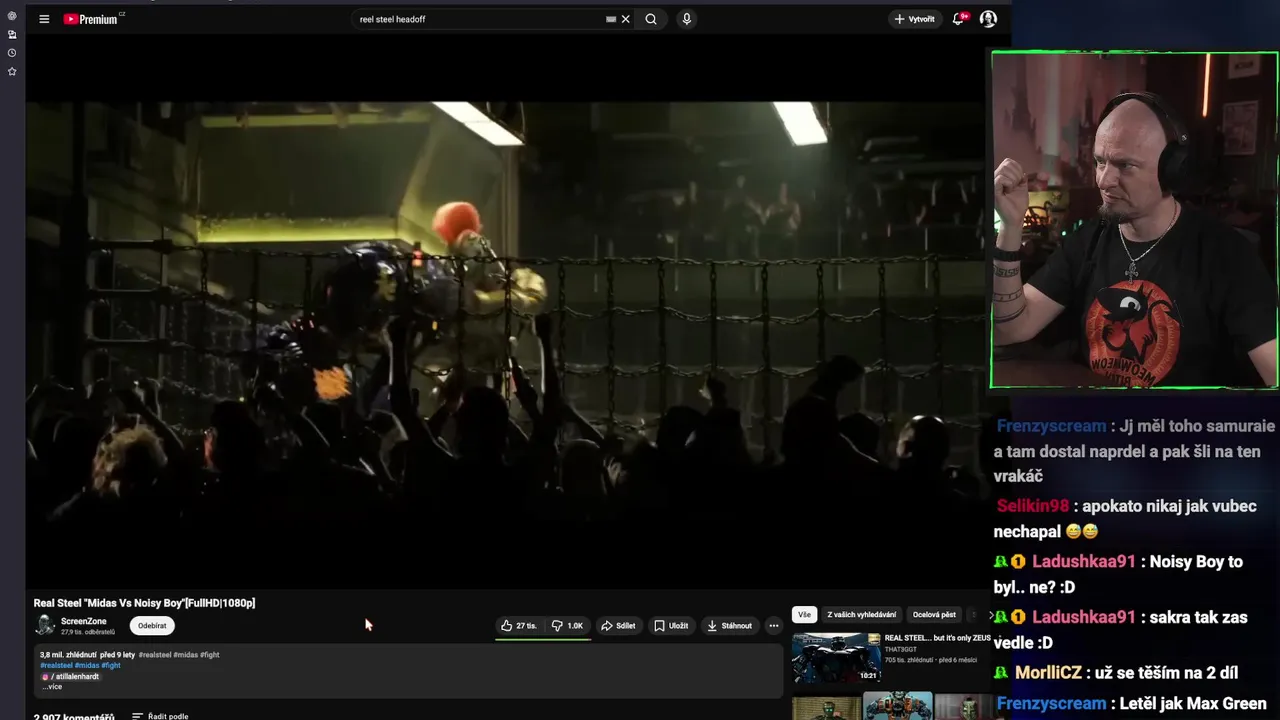Open the Řadit podle sort dropdown
This screenshot has height=720, width=1280.
(160, 716)
